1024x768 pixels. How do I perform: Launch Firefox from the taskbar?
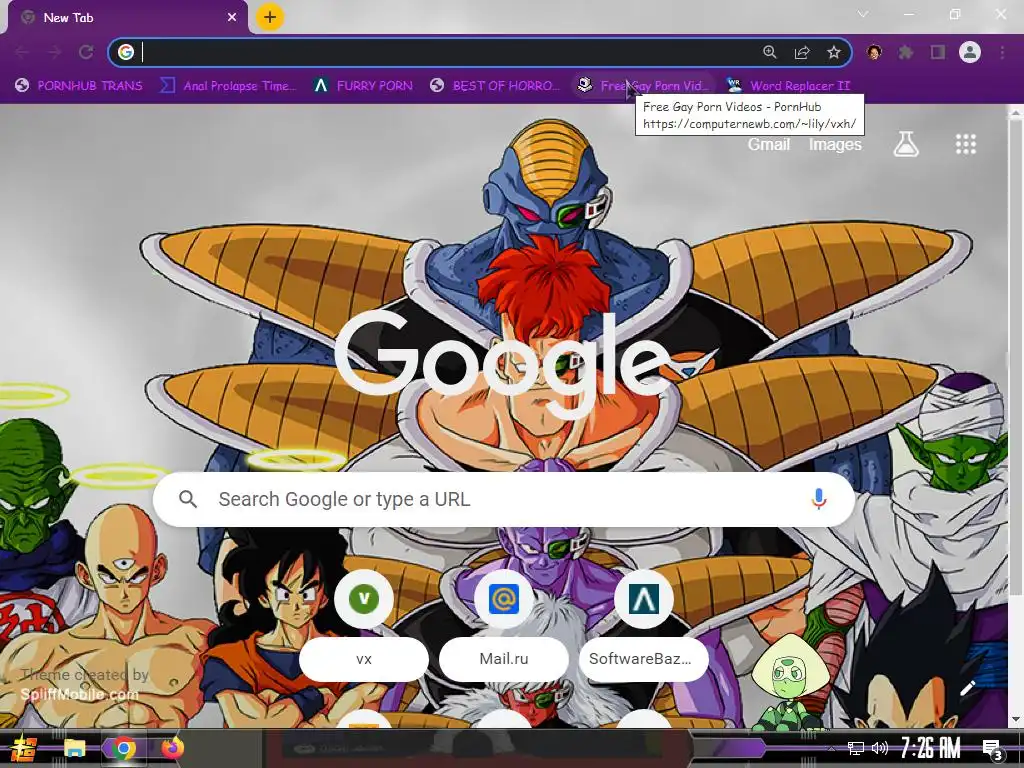pos(172,748)
